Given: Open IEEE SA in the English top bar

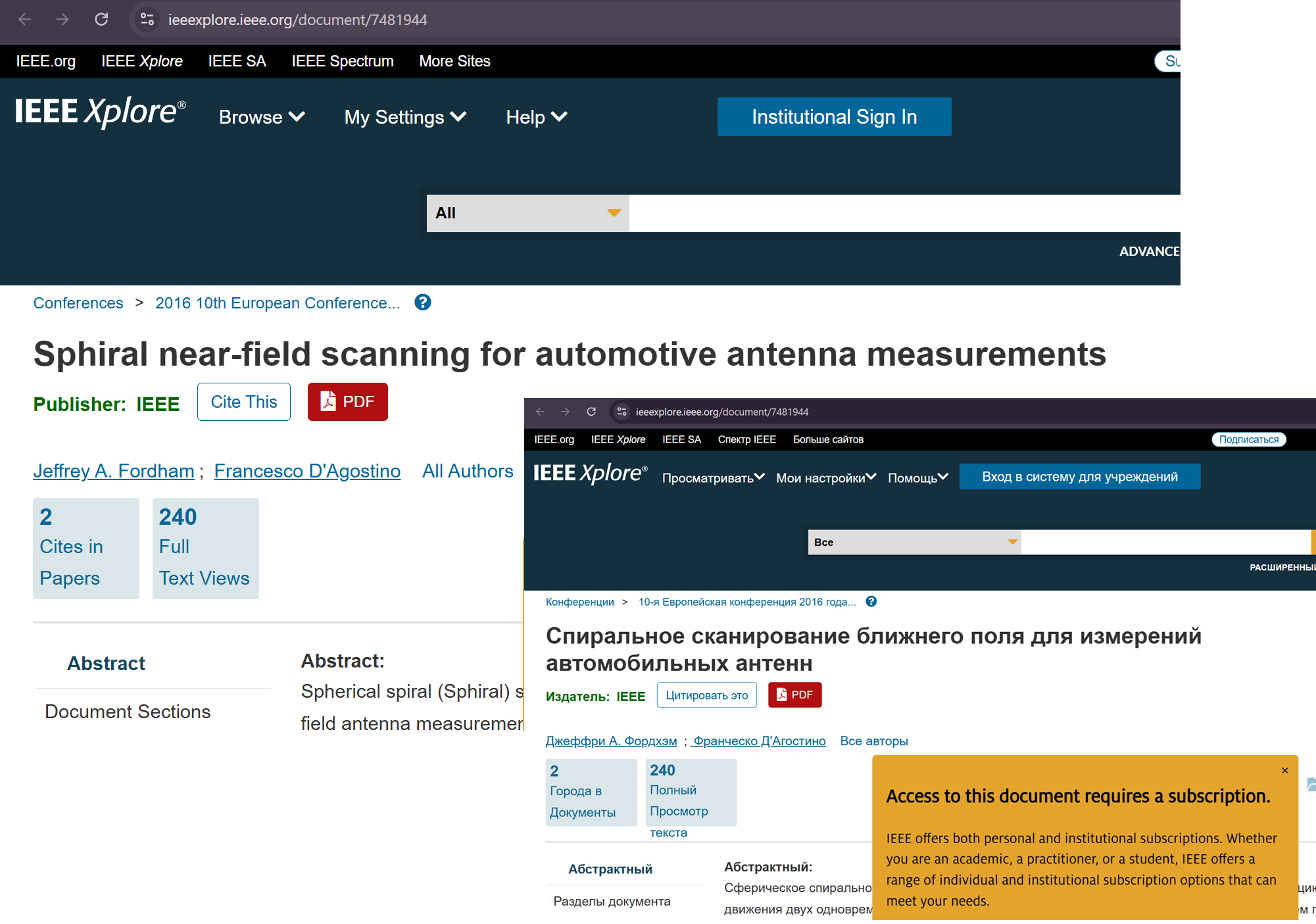Looking at the screenshot, I should (x=237, y=61).
